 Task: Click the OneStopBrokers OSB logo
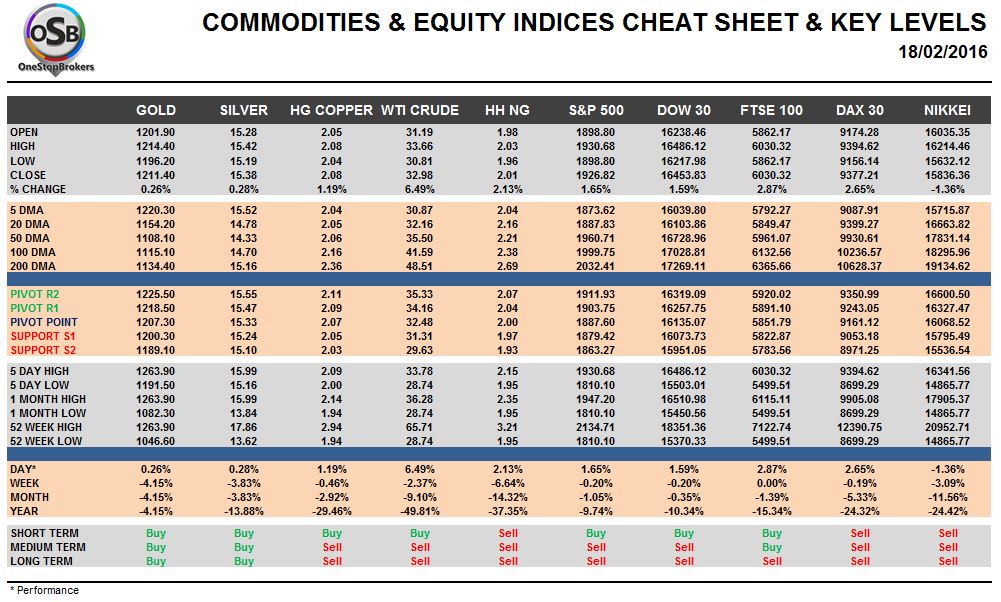click(56, 37)
